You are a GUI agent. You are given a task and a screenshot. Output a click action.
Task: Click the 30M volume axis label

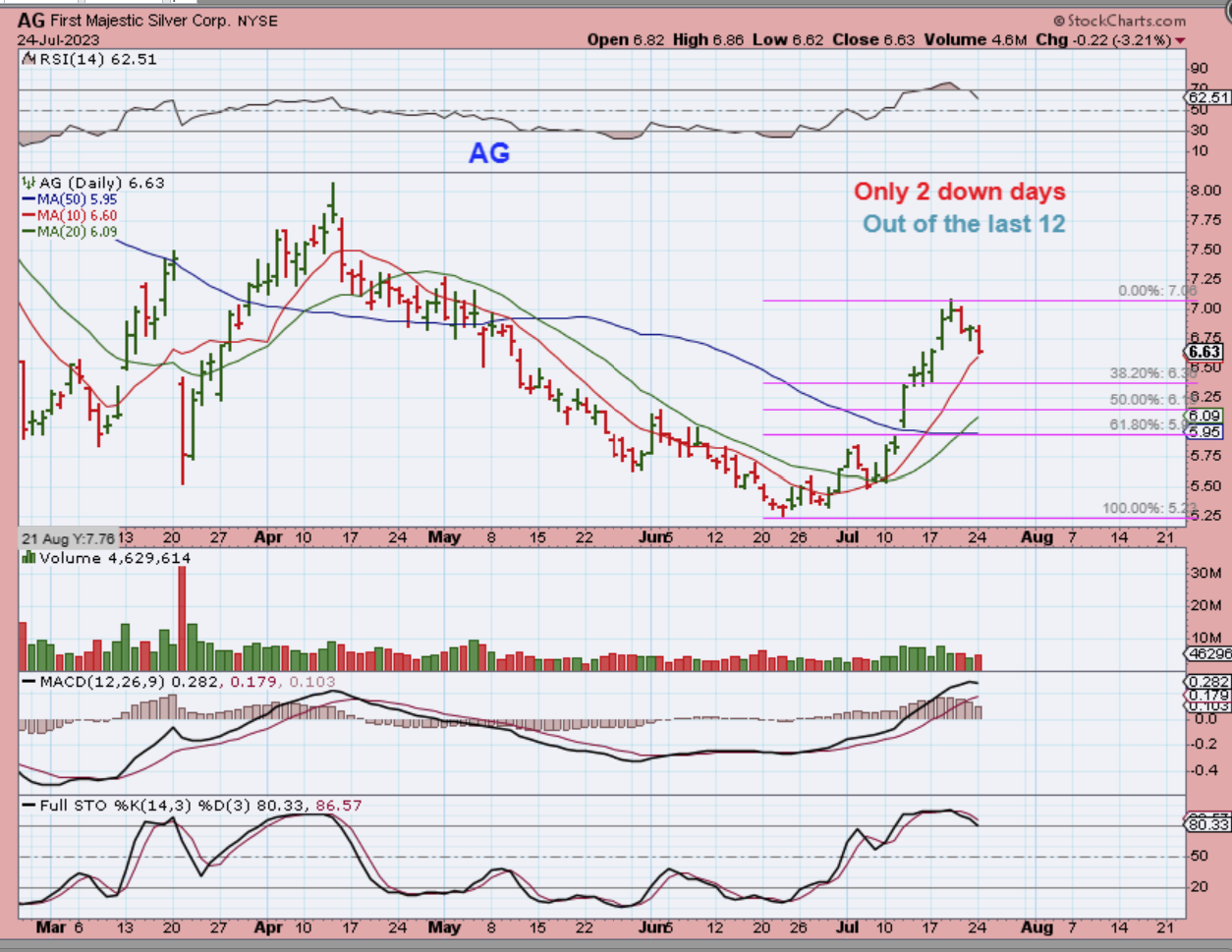coord(1204,573)
